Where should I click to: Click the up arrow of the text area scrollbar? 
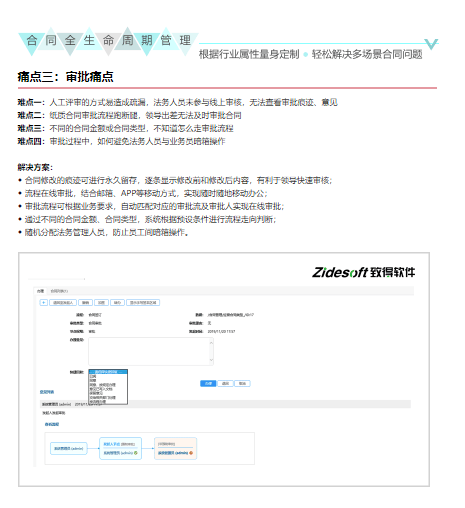pyautogui.click(x=211, y=342)
